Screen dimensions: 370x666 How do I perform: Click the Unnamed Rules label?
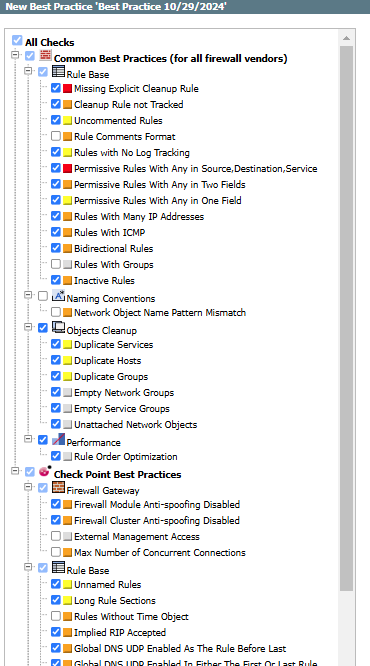click(107, 584)
